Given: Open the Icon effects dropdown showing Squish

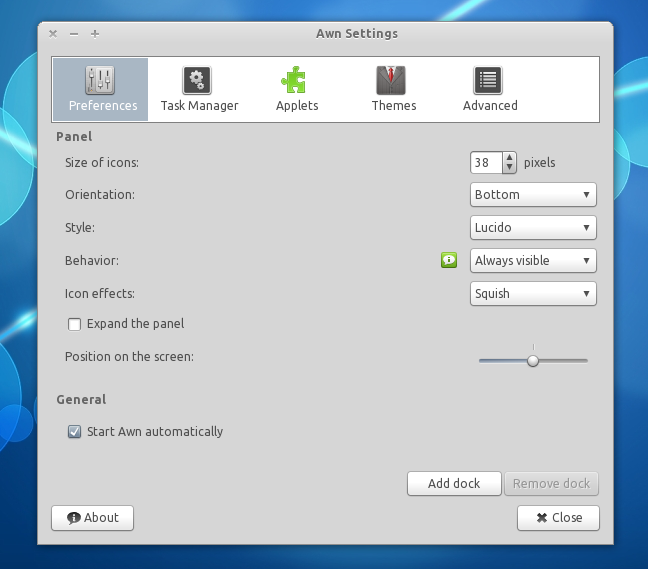Looking at the screenshot, I should coord(533,294).
